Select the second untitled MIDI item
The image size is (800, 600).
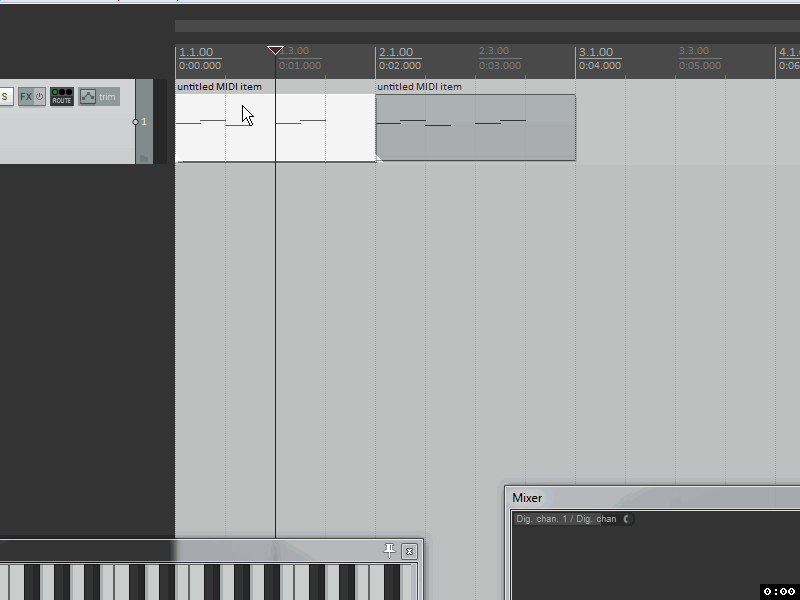pyautogui.click(x=476, y=128)
